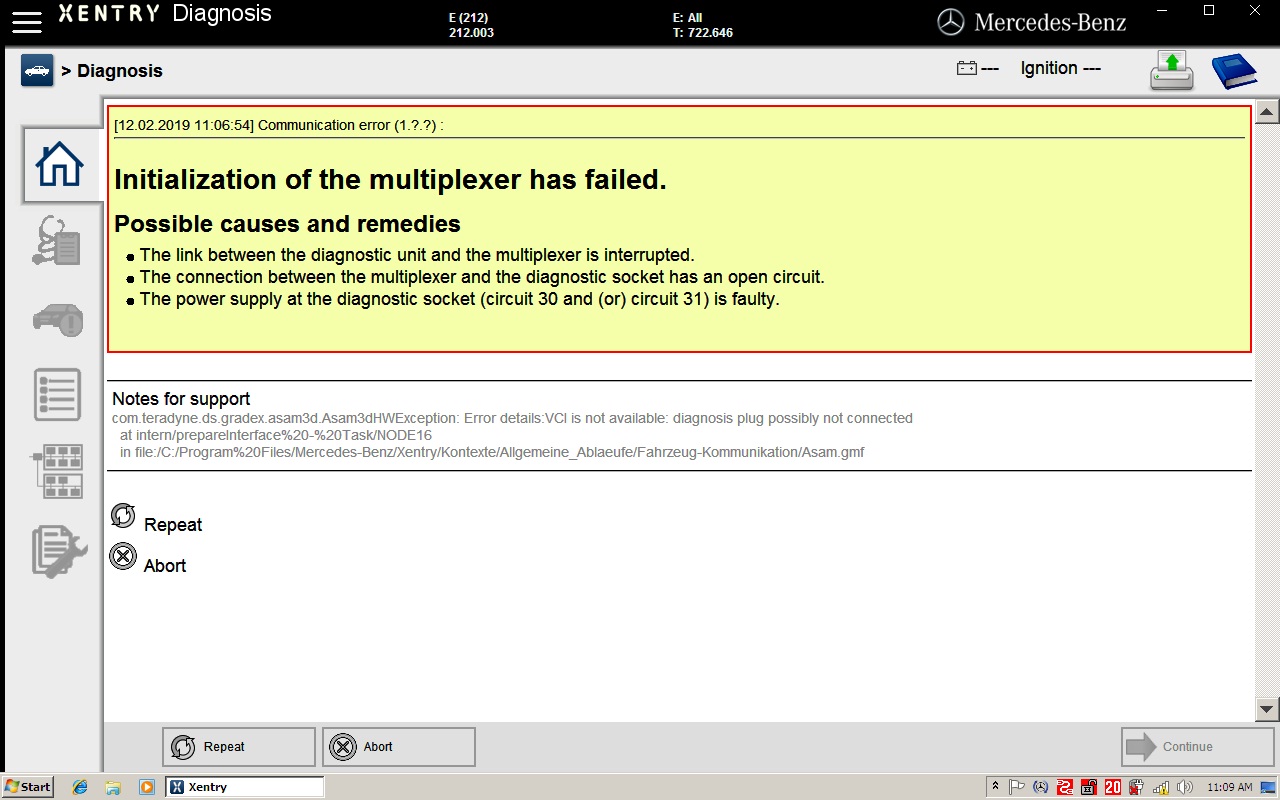The height and width of the screenshot is (800, 1280).
Task: Click the 'E: All' engine text
Action: point(688,18)
